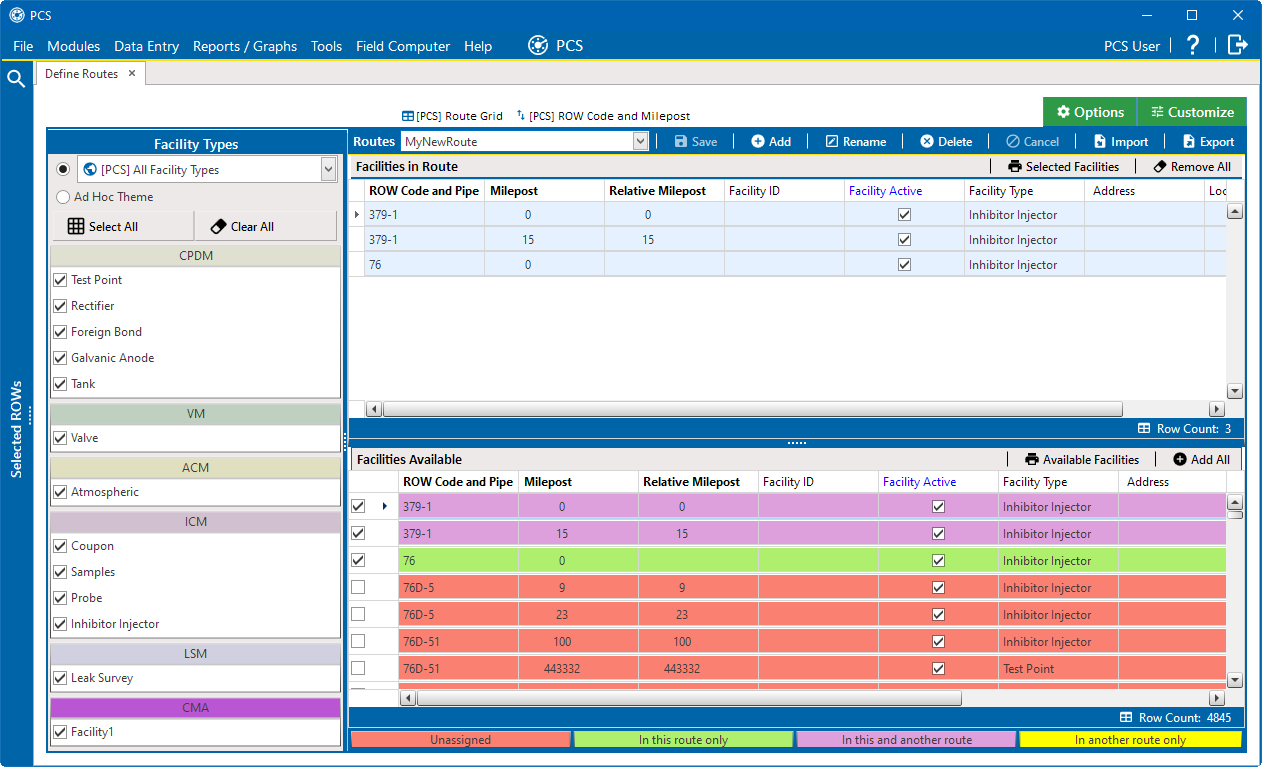Open the Help menu

[x=478, y=46]
